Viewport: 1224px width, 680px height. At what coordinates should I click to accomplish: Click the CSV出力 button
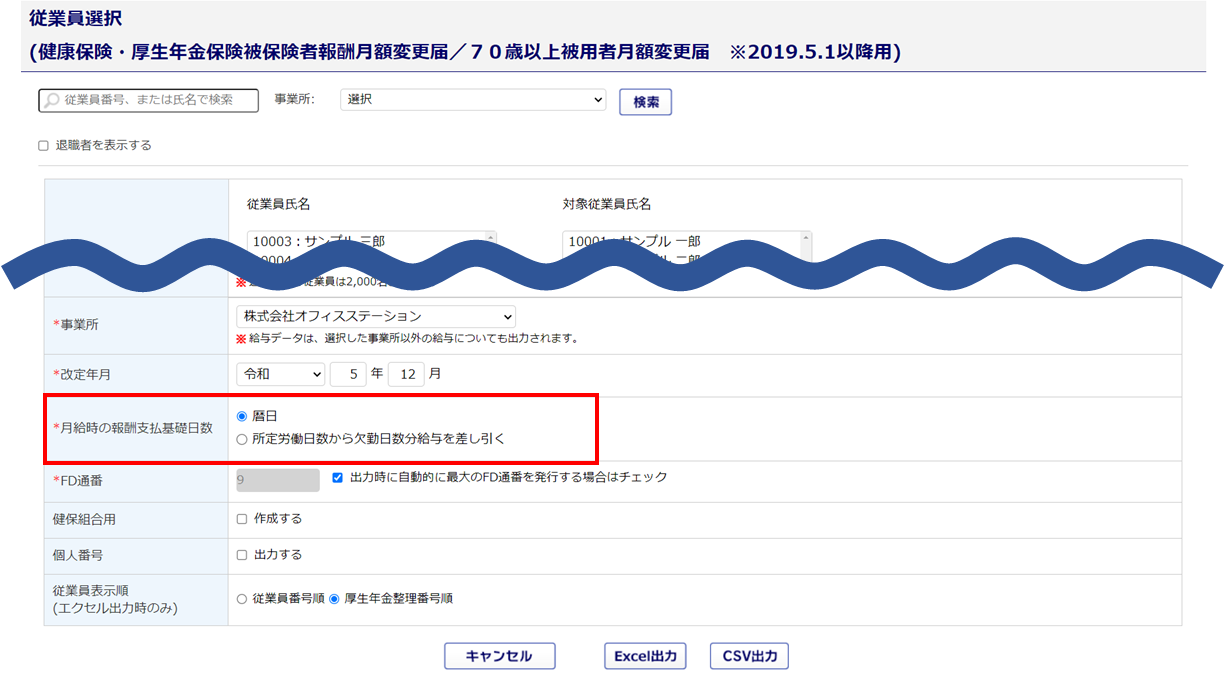pyautogui.click(x=749, y=656)
